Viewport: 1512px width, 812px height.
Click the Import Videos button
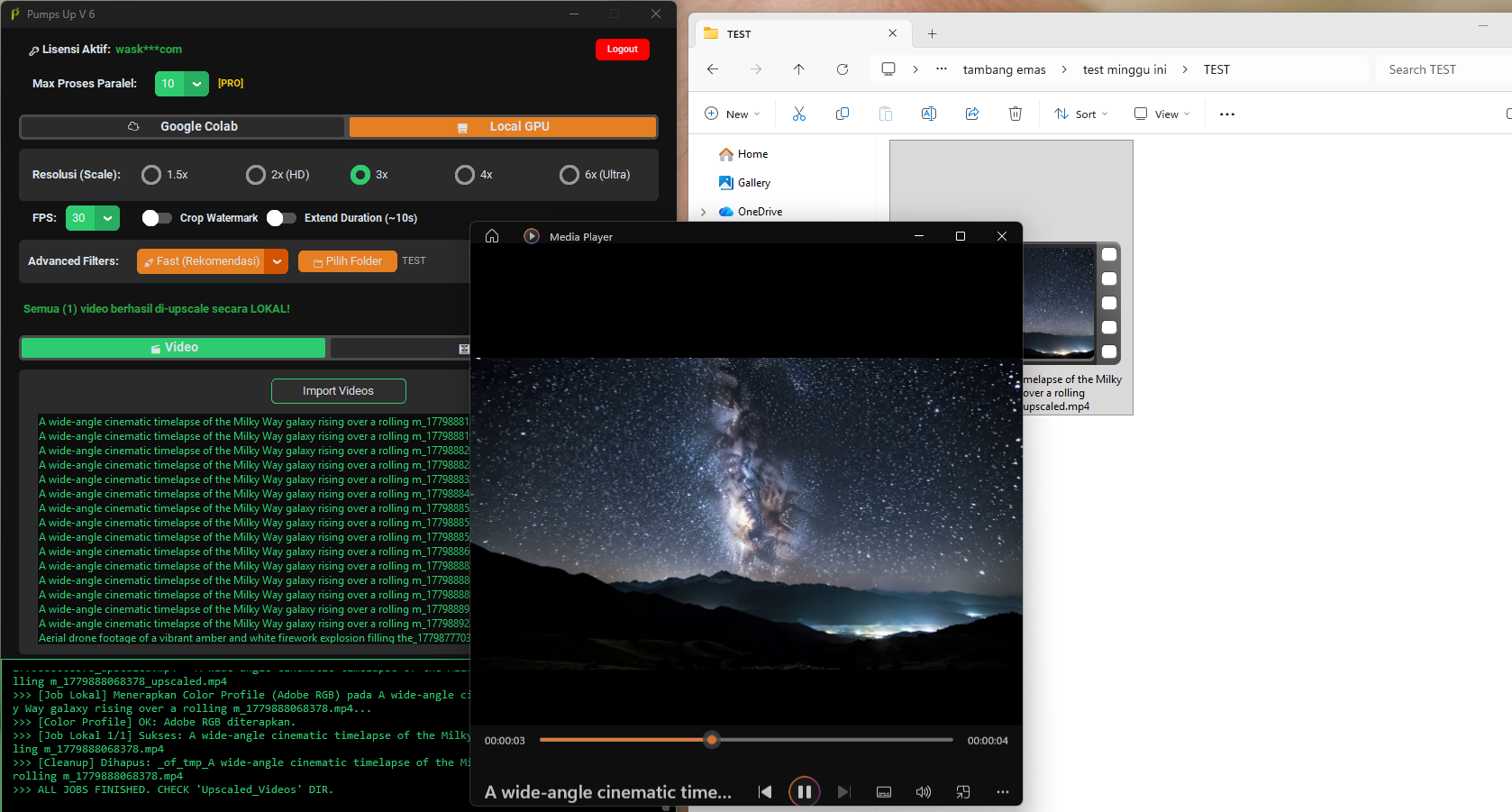coord(339,391)
